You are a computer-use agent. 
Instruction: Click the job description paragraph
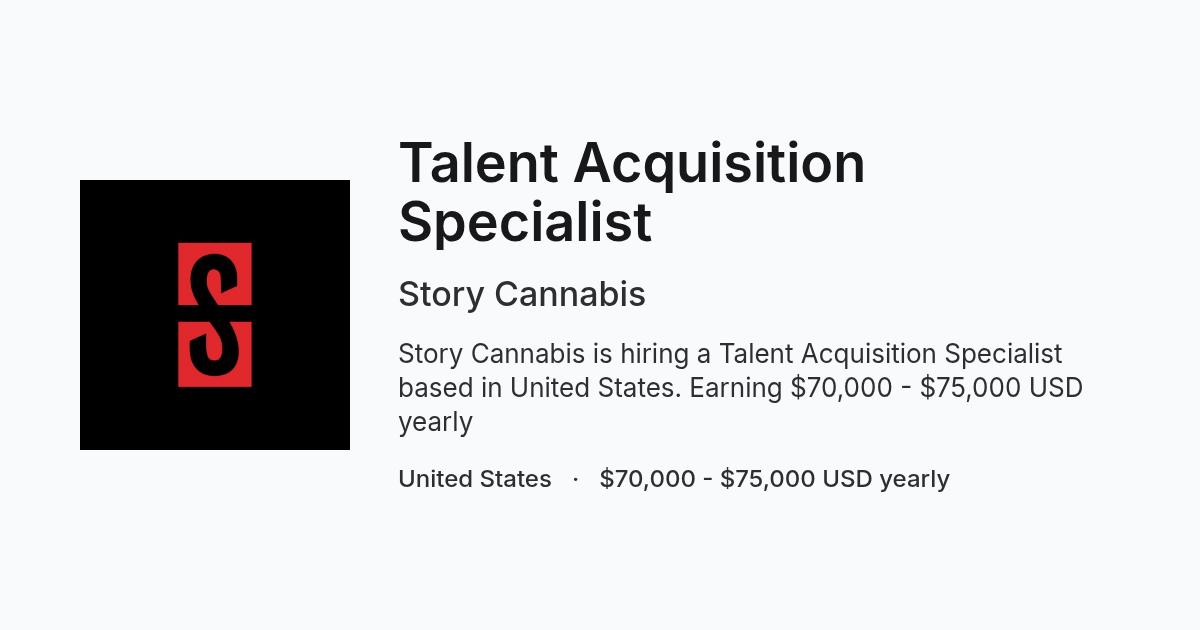[740, 388]
